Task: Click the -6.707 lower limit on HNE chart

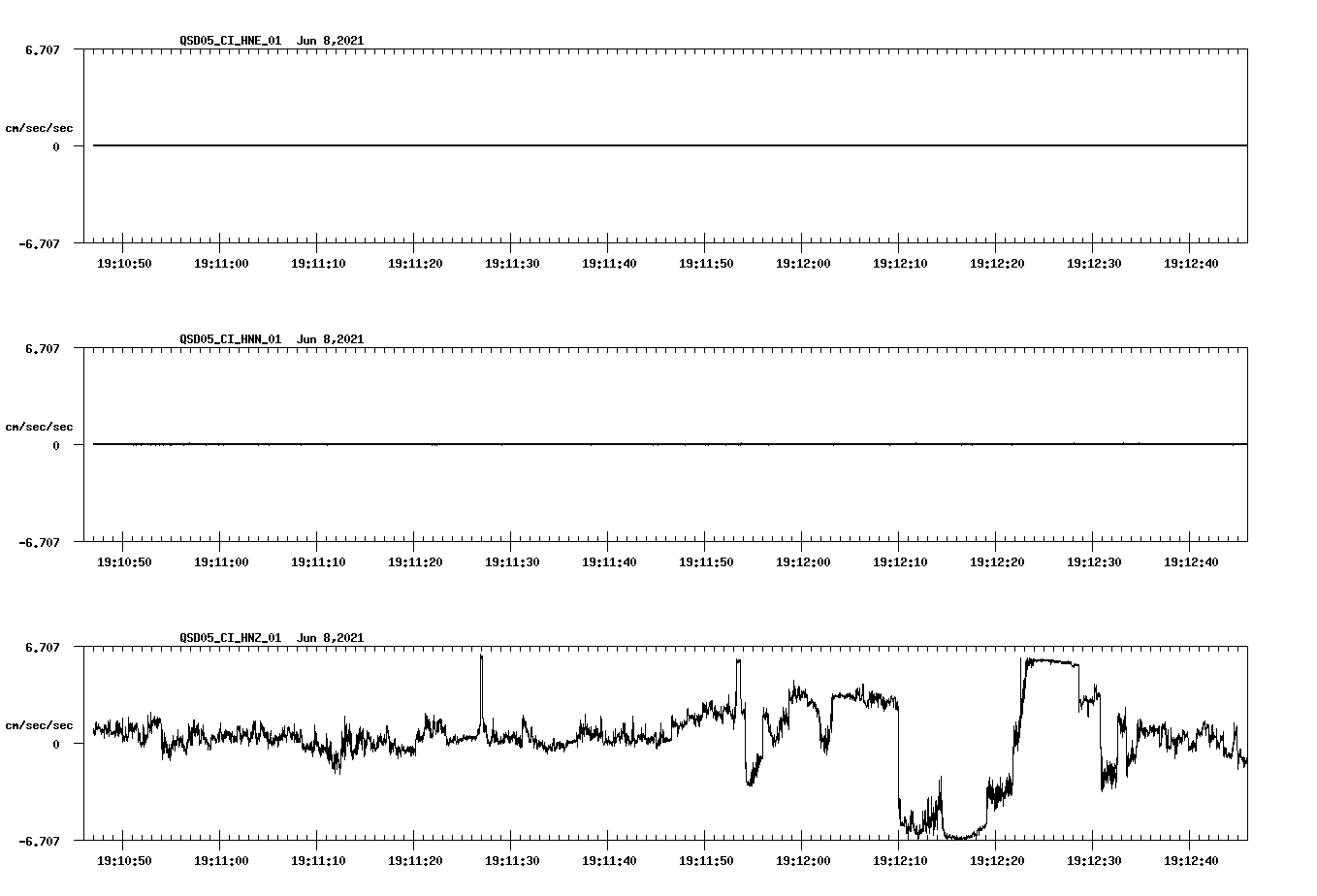Action: pos(39,243)
